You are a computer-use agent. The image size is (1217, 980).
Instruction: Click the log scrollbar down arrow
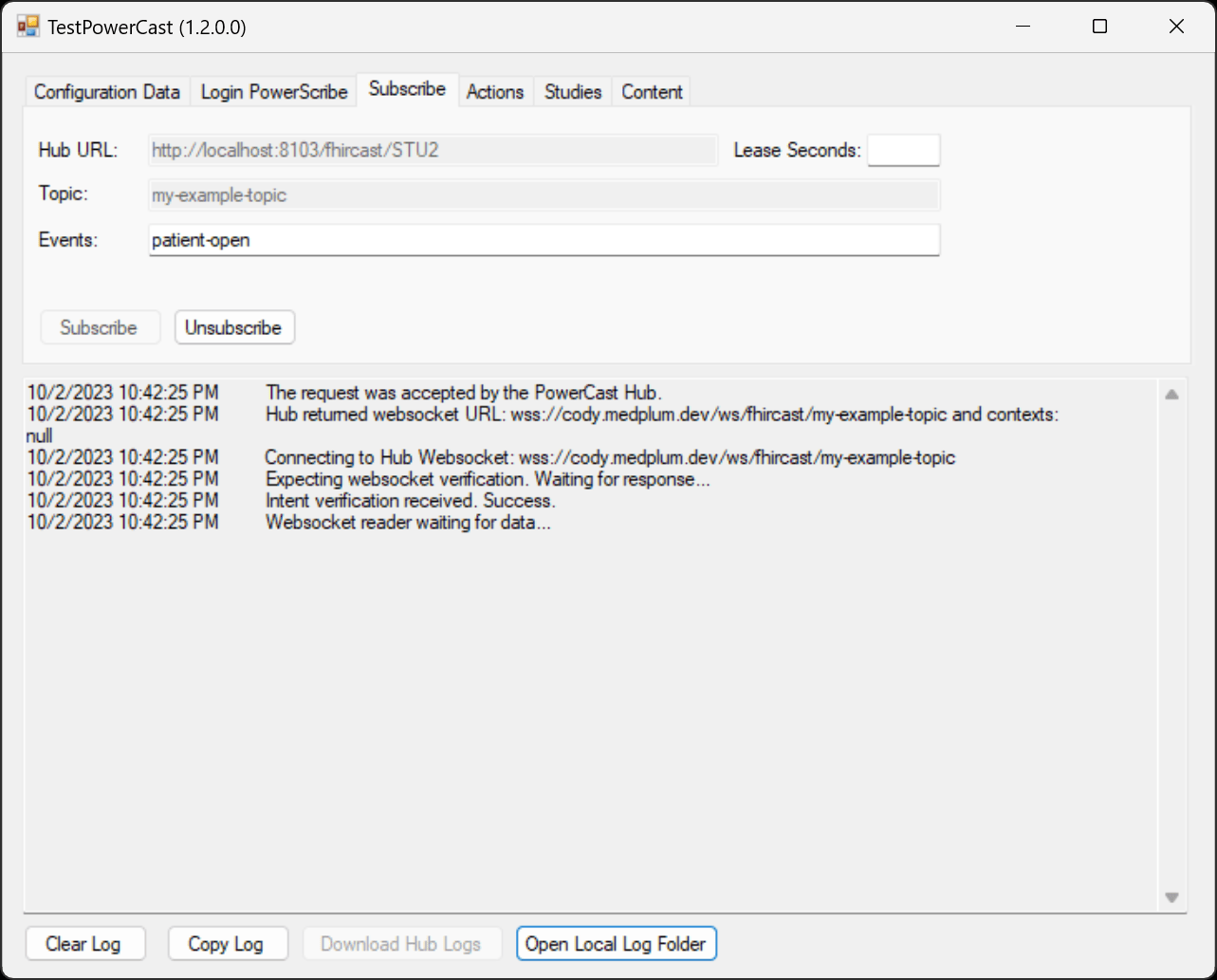click(x=1171, y=897)
